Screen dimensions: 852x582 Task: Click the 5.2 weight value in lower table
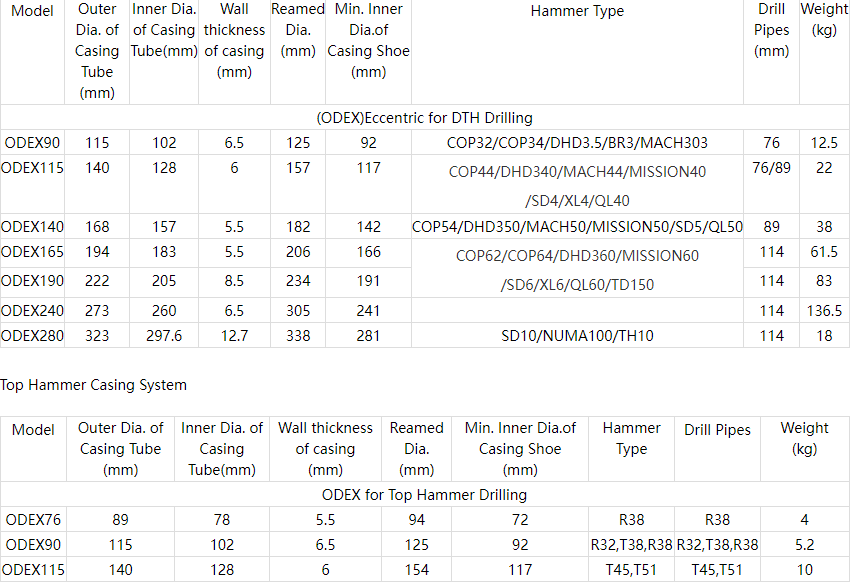click(x=804, y=545)
